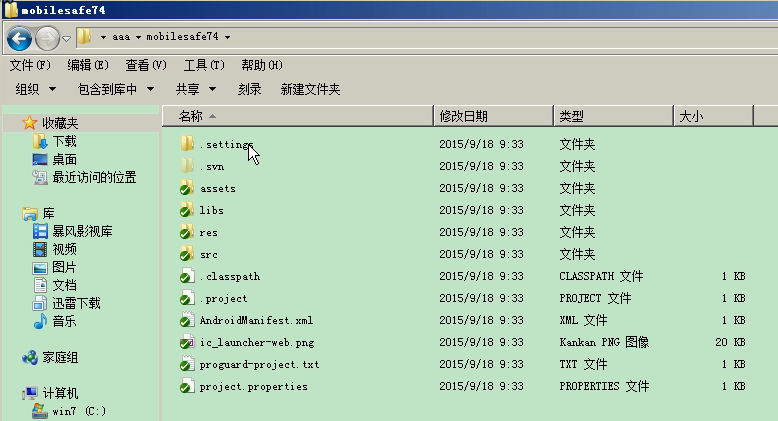778x421 pixels.
Task: Click the Forward navigation arrow button
Action: 48,38
